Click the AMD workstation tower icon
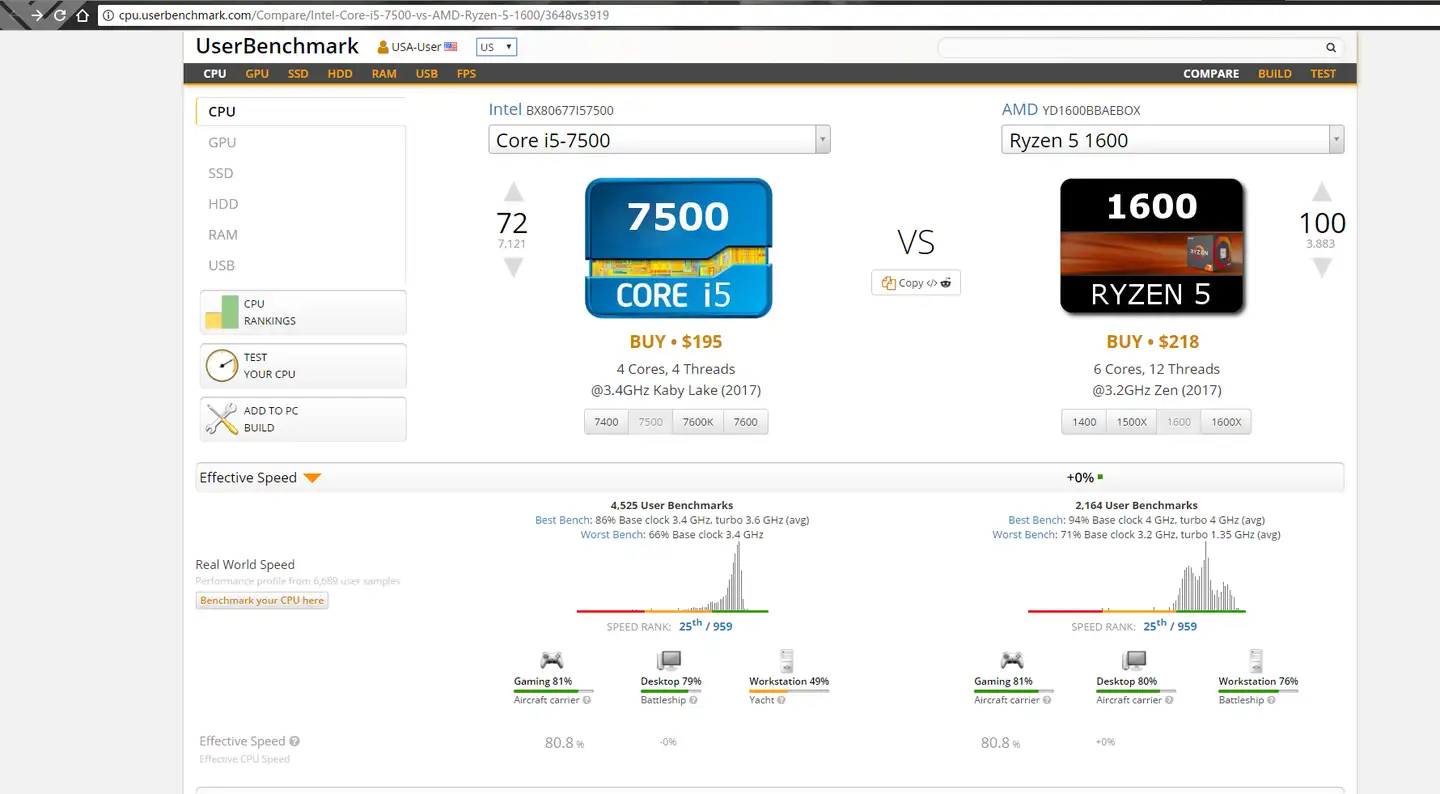 pyautogui.click(x=1256, y=660)
